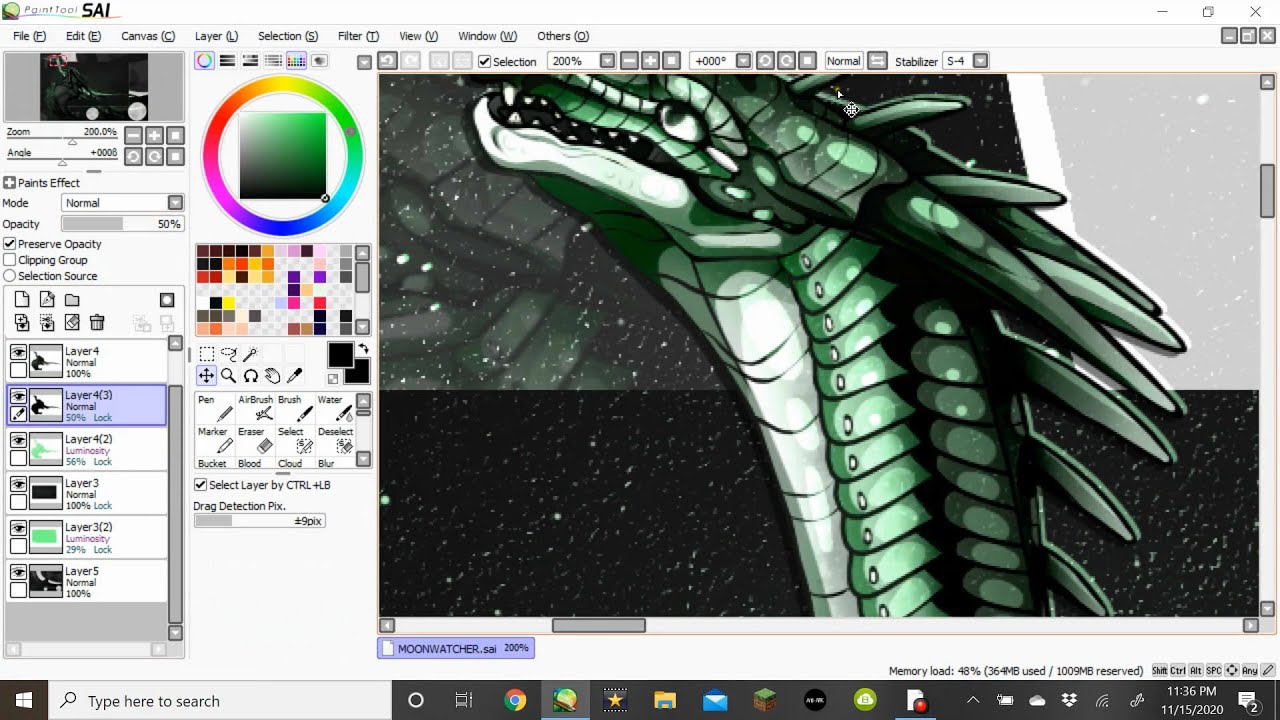Image resolution: width=1280 pixels, height=720 pixels.
Task: Create a new layer folder
Action: click(x=72, y=299)
